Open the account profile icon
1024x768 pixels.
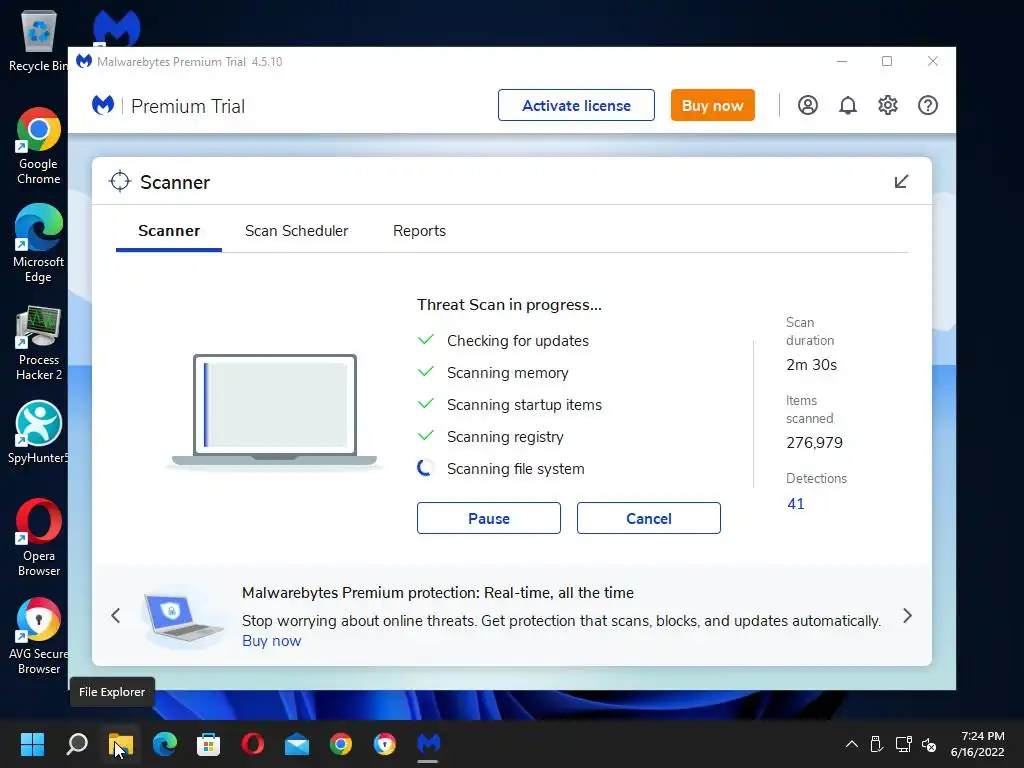tap(808, 105)
